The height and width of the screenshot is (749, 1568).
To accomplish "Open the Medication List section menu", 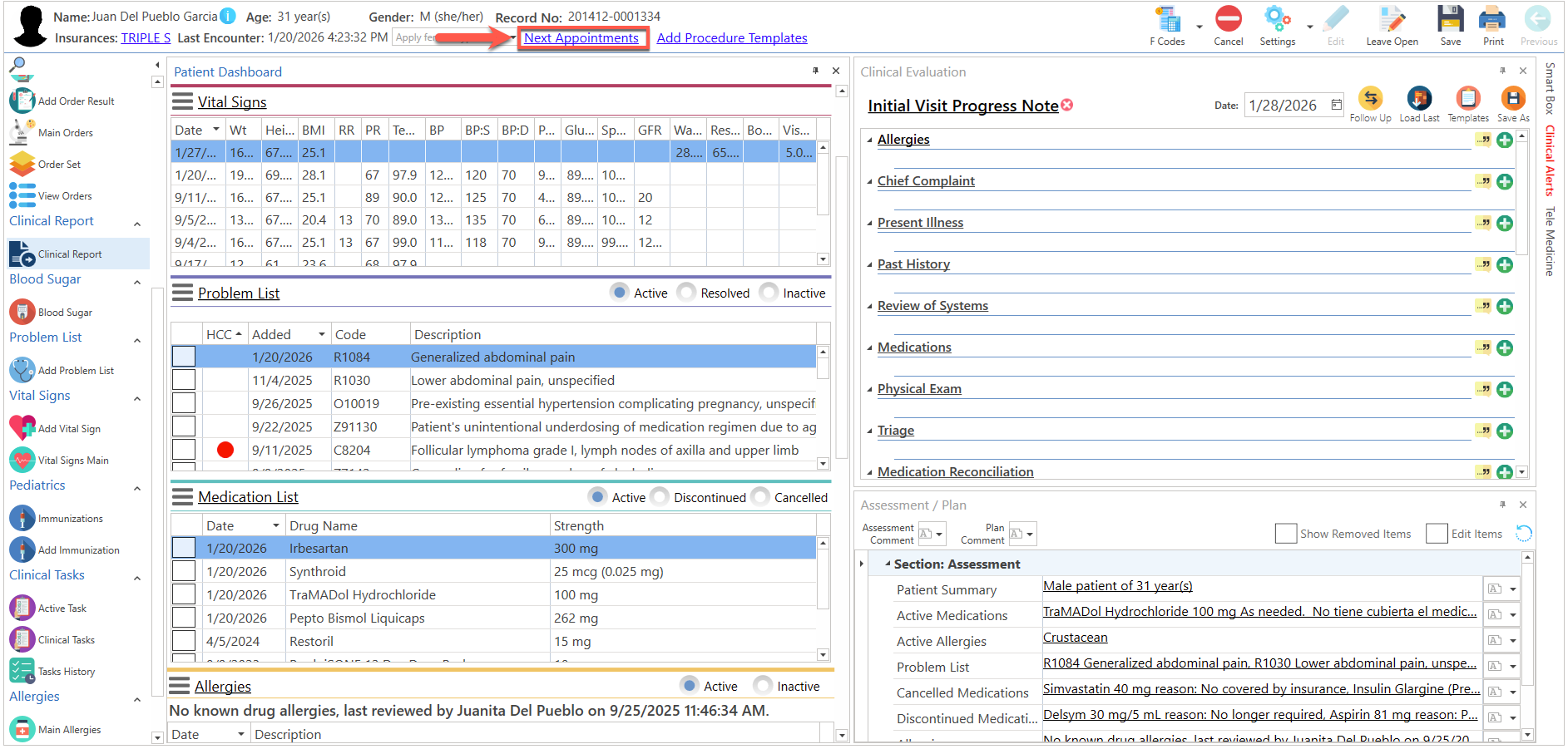I will 182,497.
